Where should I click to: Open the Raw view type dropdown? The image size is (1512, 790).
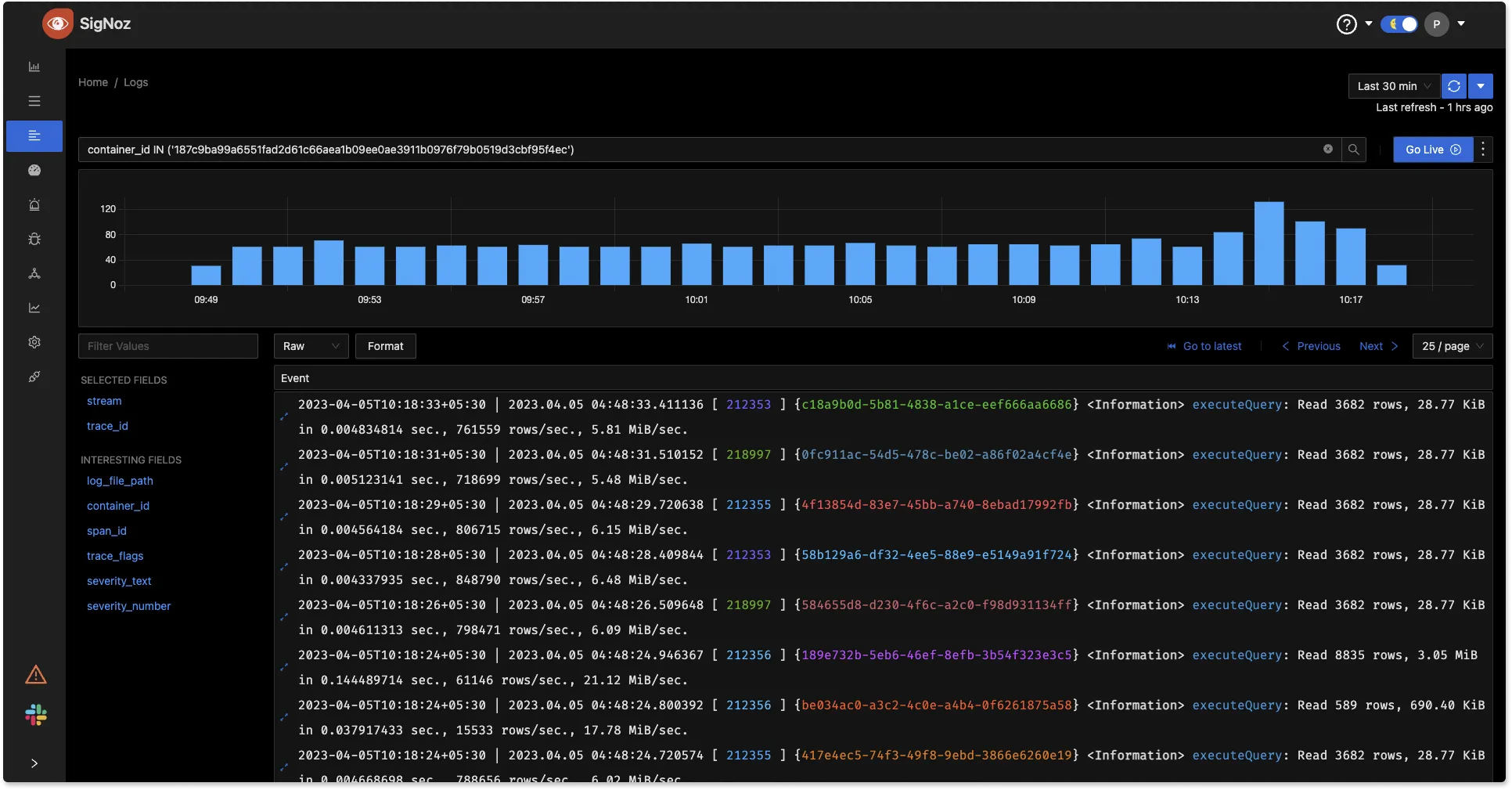[311, 346]
